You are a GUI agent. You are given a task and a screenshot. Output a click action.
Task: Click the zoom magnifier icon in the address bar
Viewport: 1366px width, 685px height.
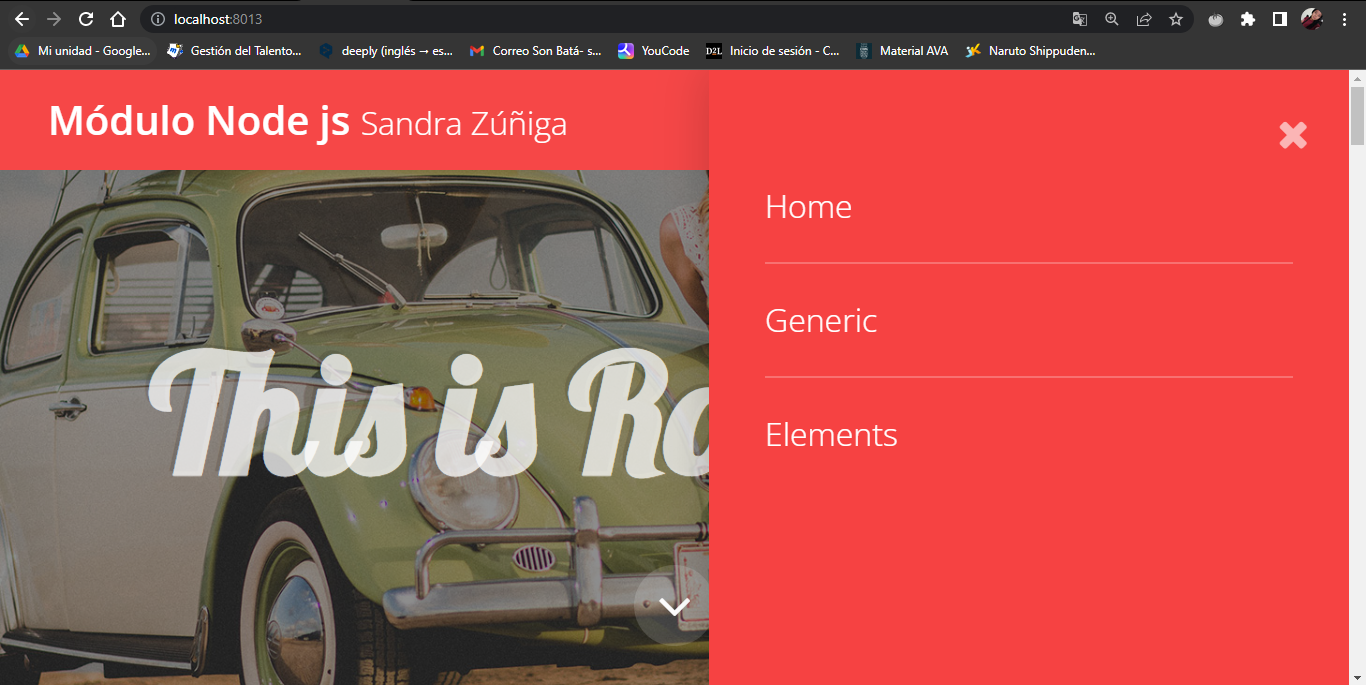1111,19
